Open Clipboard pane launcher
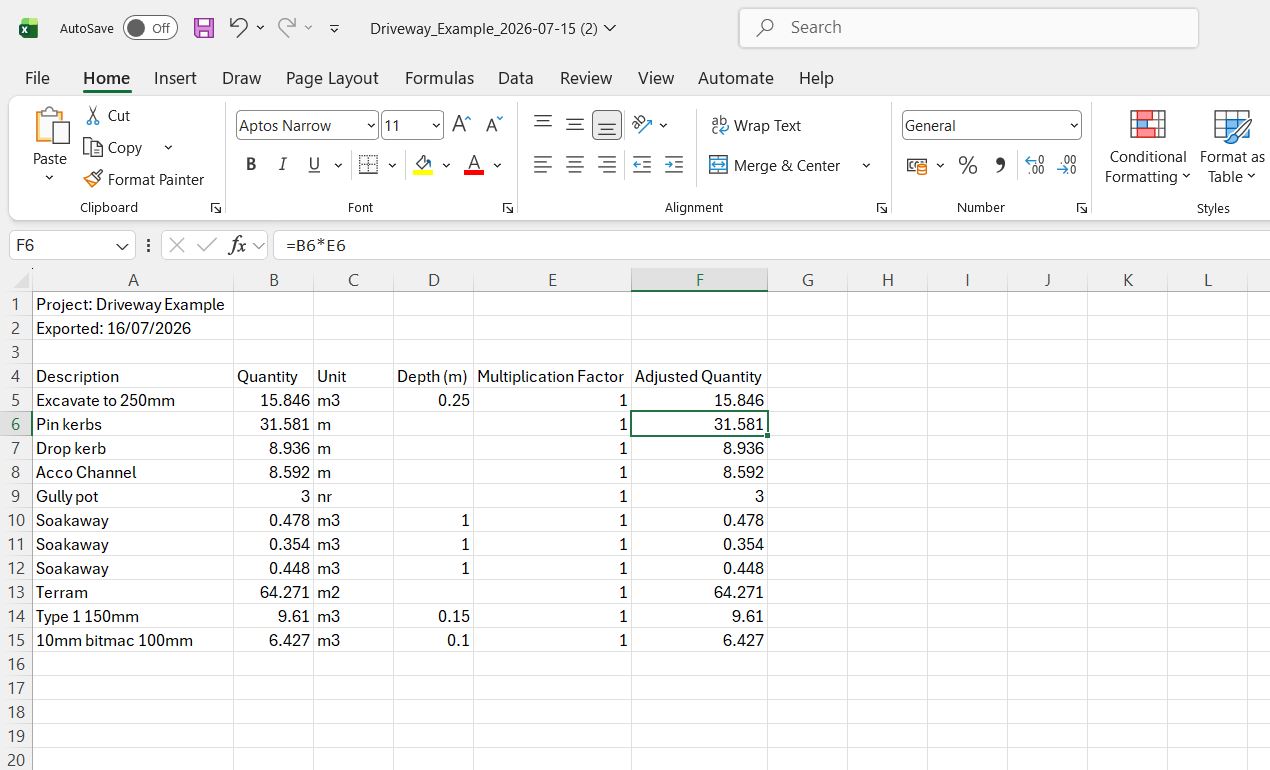Image resolution: width=1270 pixels, height=770 pixels. click(x=215, y=208)
